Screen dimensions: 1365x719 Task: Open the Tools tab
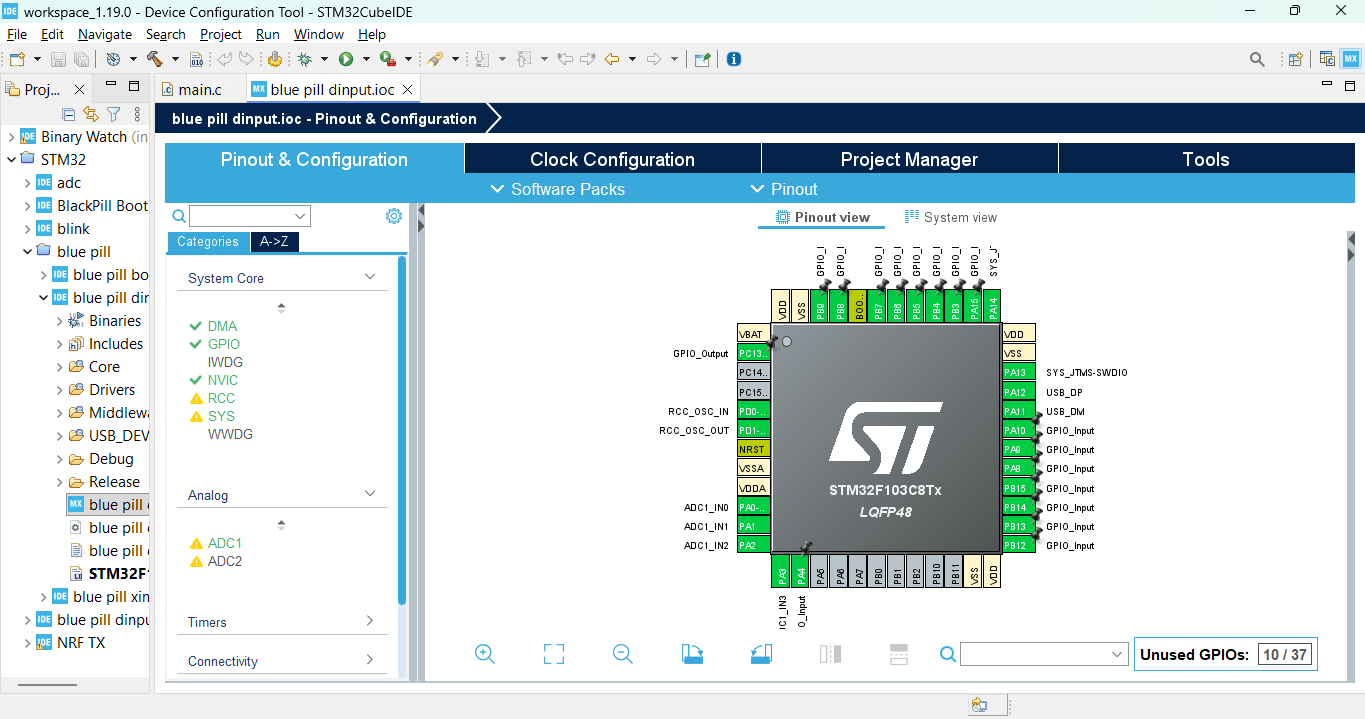(1206, 159)
